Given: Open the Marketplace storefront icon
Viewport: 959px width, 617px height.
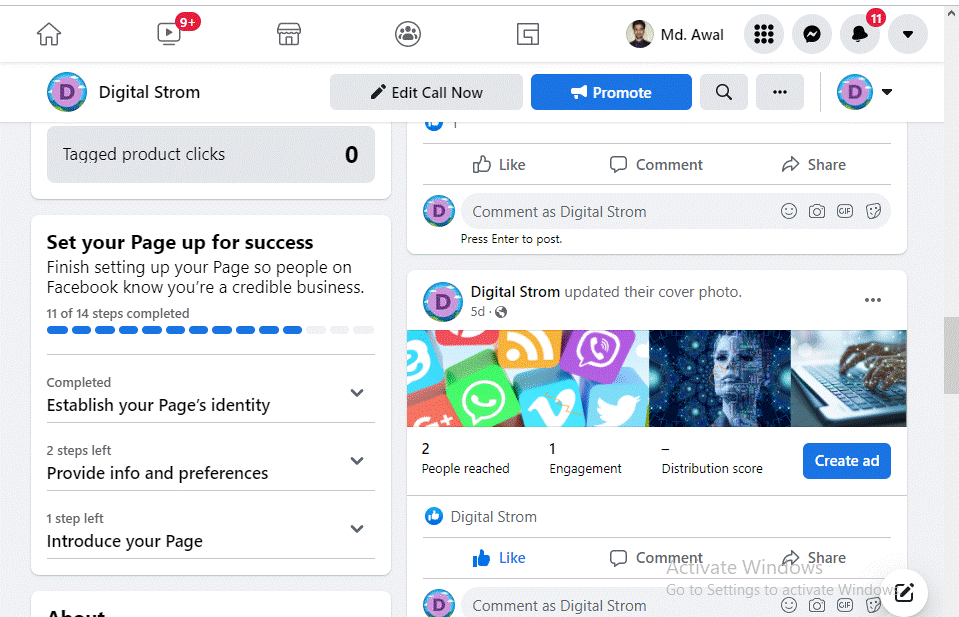Looking at the screenshot, I should [x=288, y=33].
